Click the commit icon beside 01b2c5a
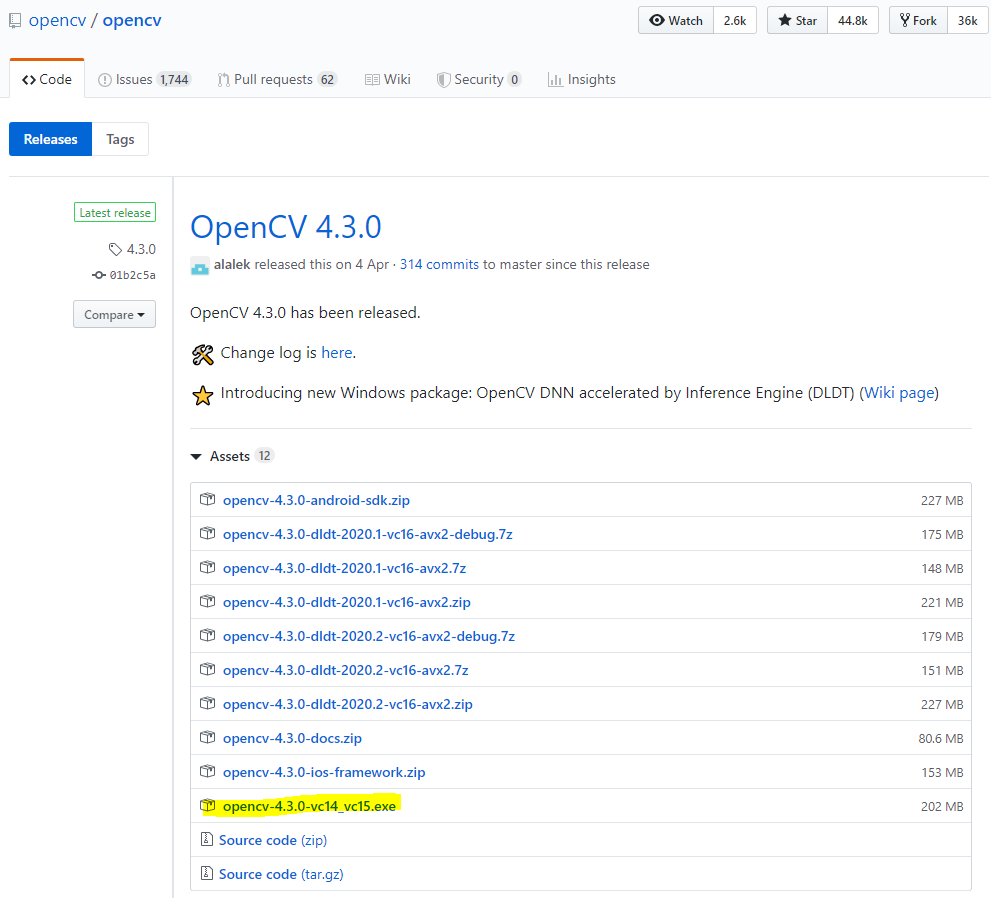 tap(99, 275)
